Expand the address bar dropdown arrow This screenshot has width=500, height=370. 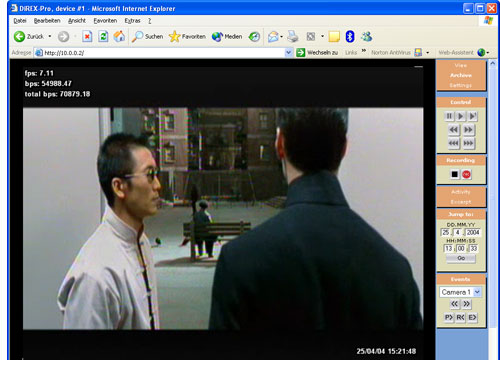[289, 53]
